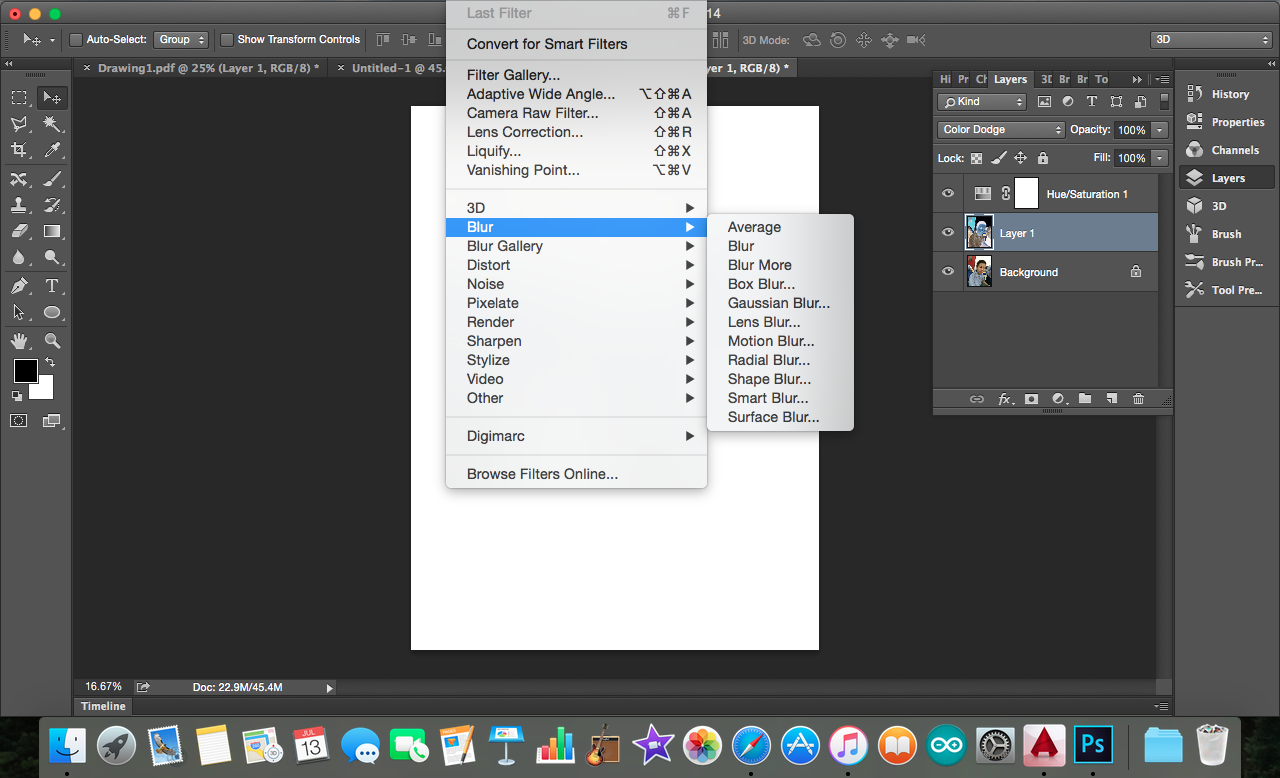The image size is (1280, 778).
Task: Open the 3D workspace dropdown
Action: [x=1211, y=40]
